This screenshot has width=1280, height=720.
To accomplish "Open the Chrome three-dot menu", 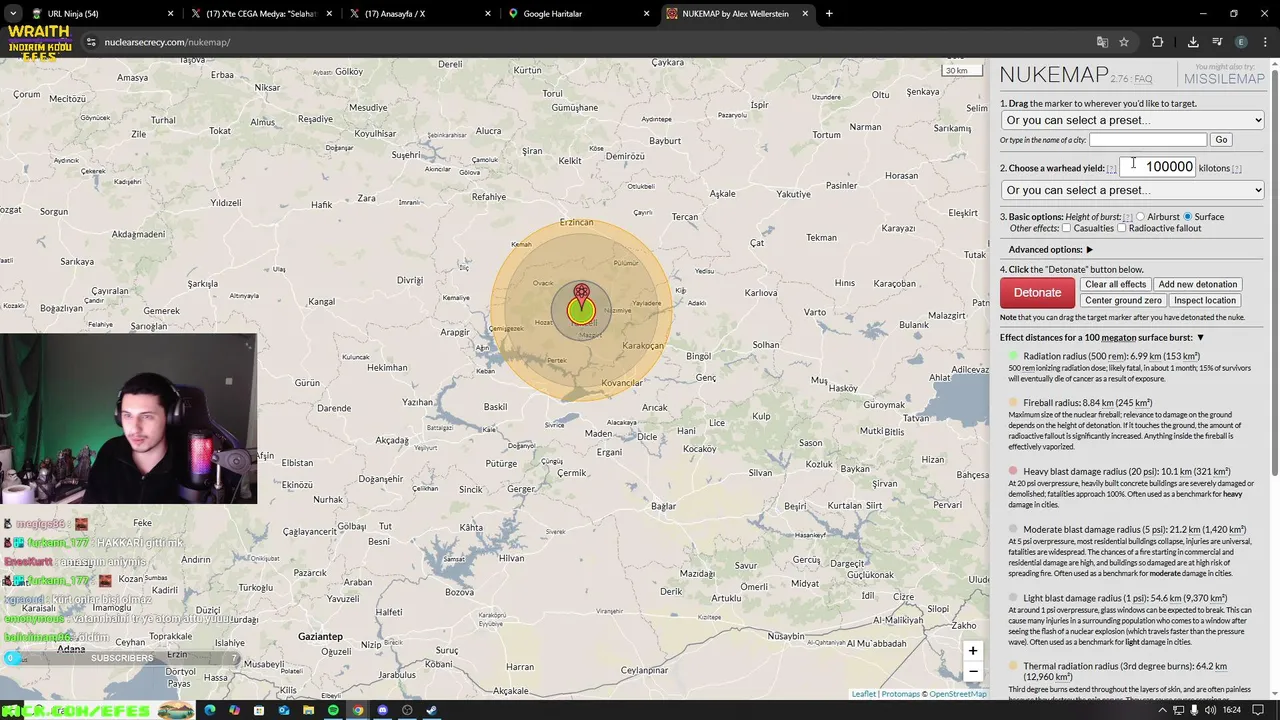I will 1265,42.
